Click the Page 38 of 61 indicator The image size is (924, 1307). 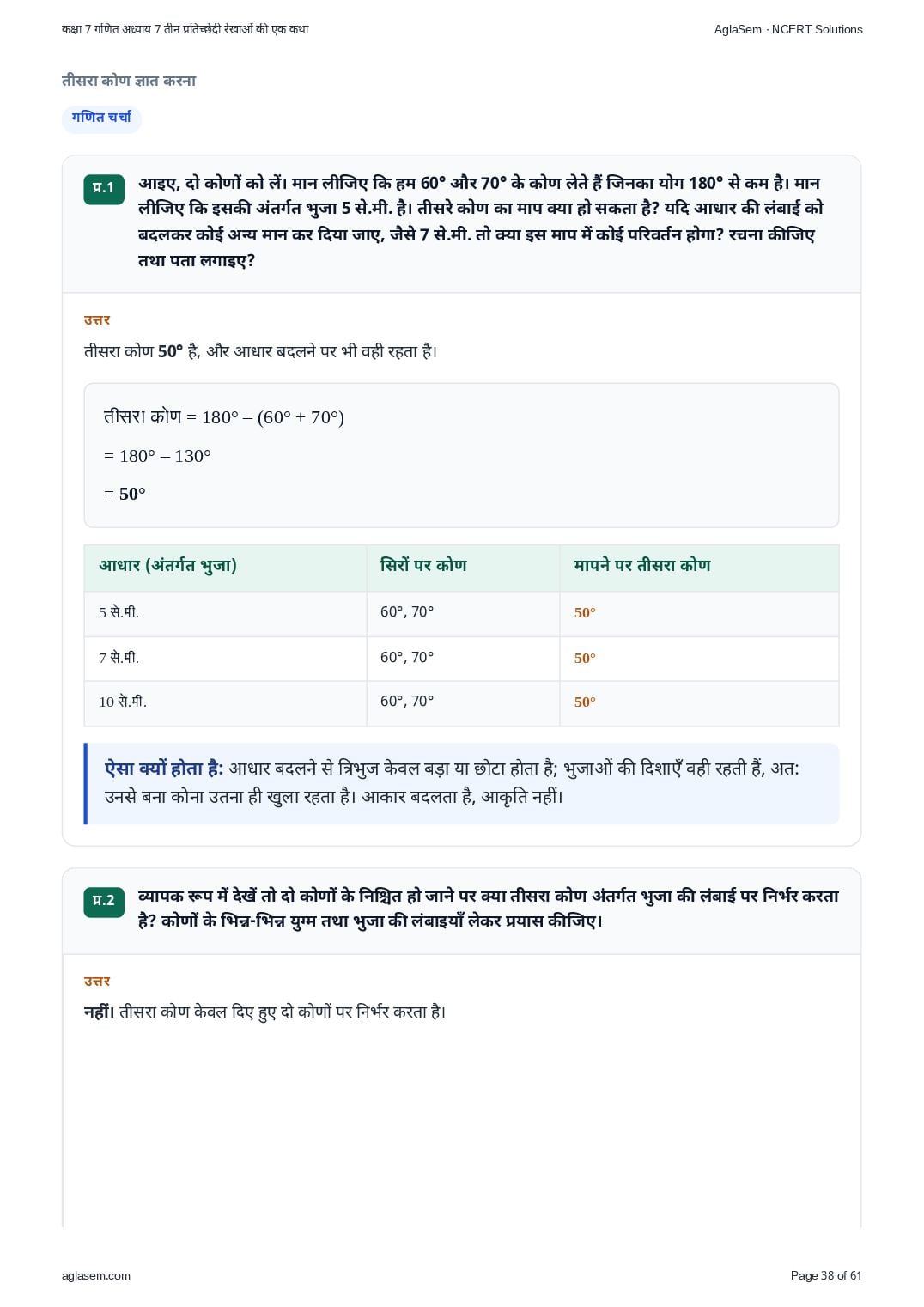point(826,1275)
